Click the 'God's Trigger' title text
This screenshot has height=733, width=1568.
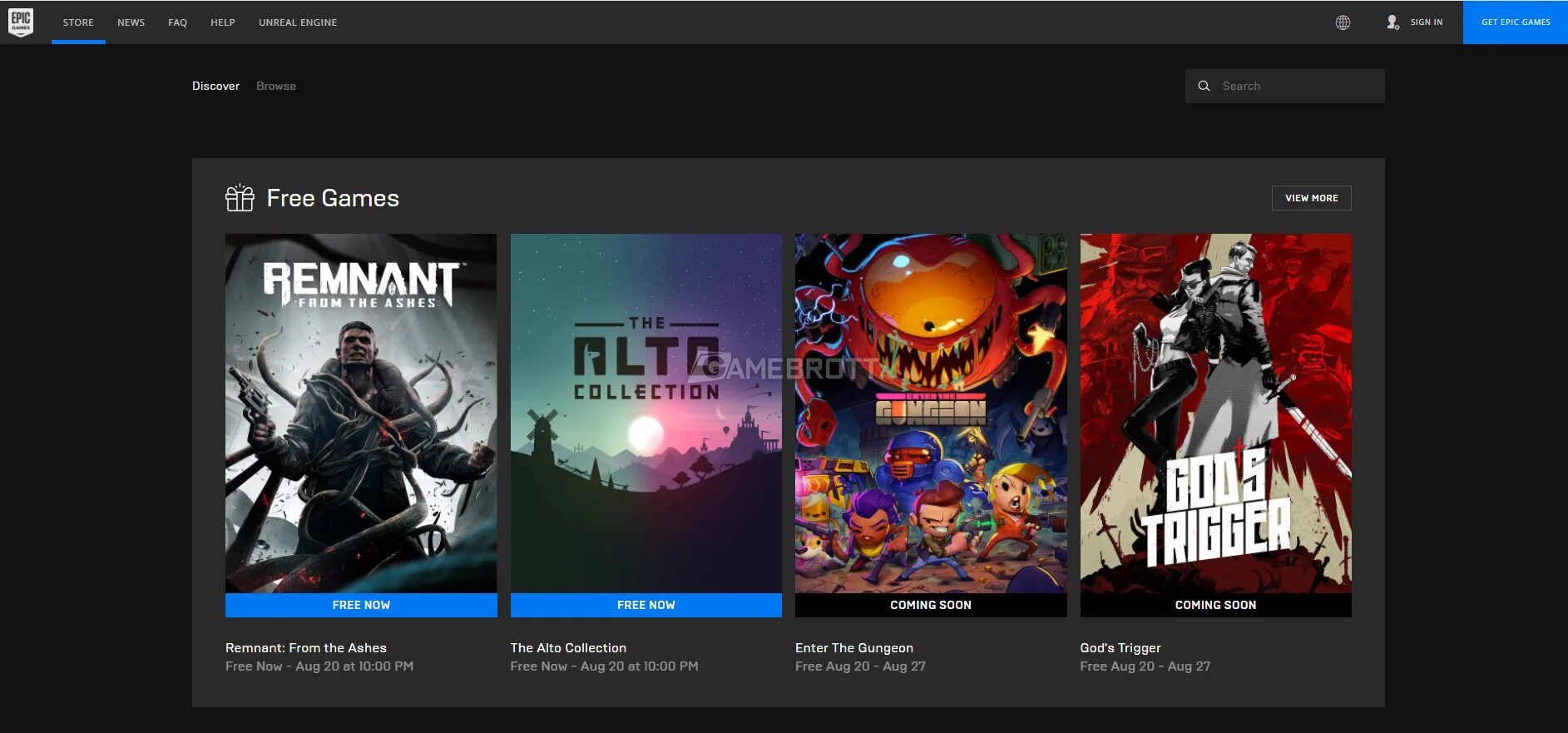pyautogui.click(x=1120, y=647)
